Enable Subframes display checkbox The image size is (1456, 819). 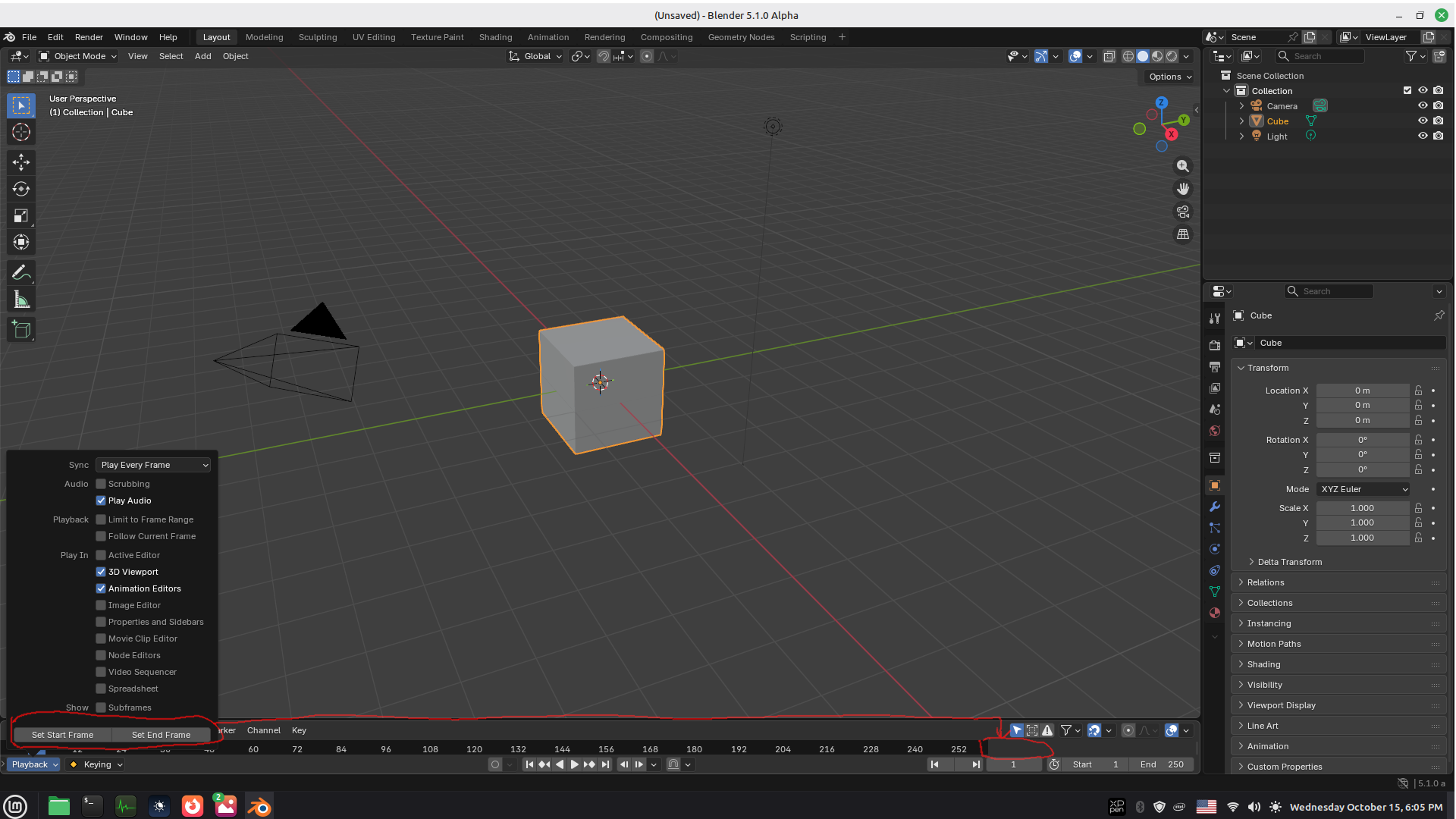tap(101, 708)
